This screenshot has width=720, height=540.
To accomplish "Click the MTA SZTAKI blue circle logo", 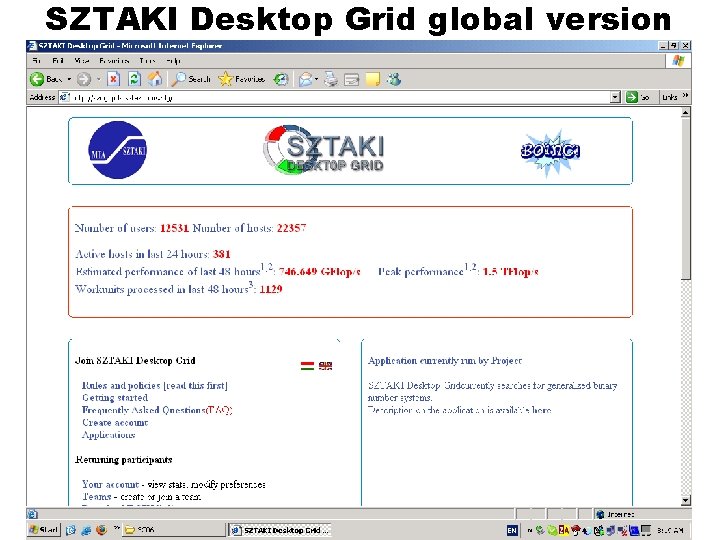I will click(118, 150).
